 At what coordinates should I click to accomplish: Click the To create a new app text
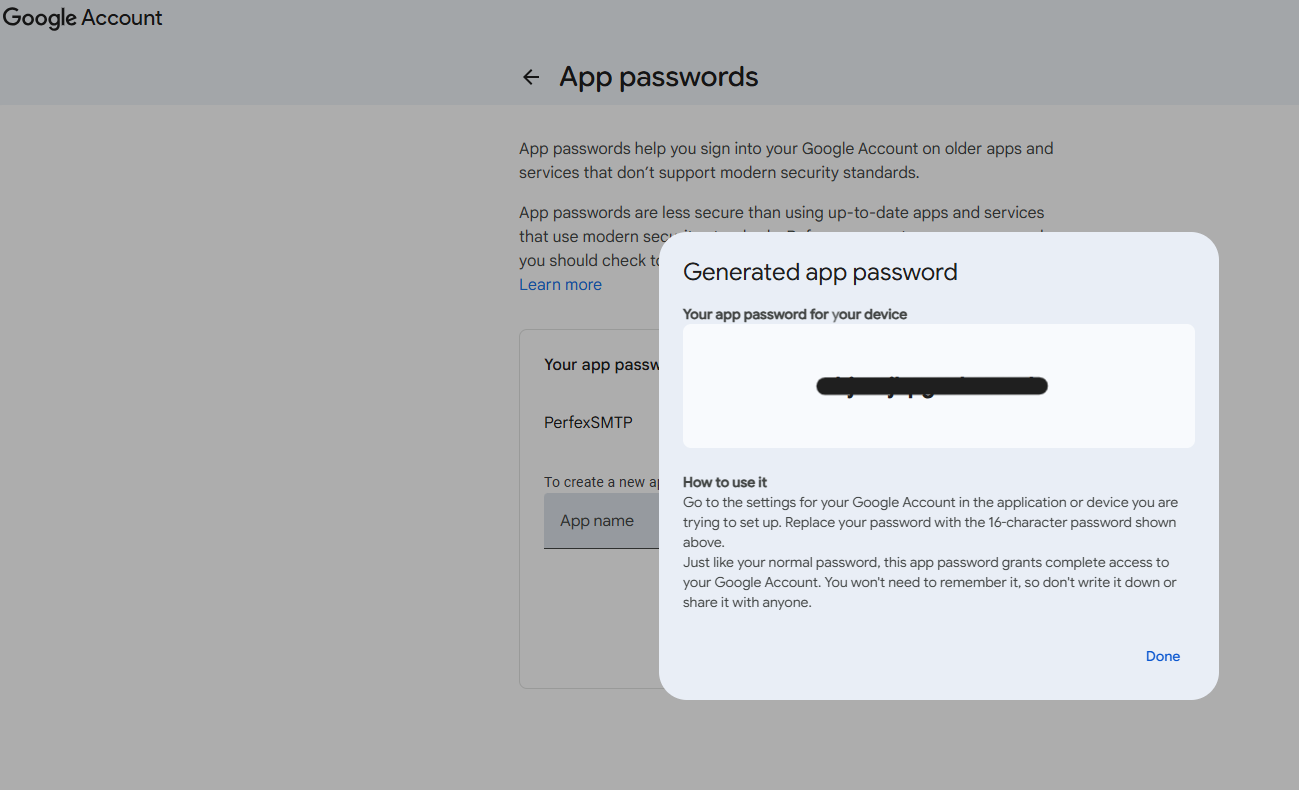pos(600,482)
